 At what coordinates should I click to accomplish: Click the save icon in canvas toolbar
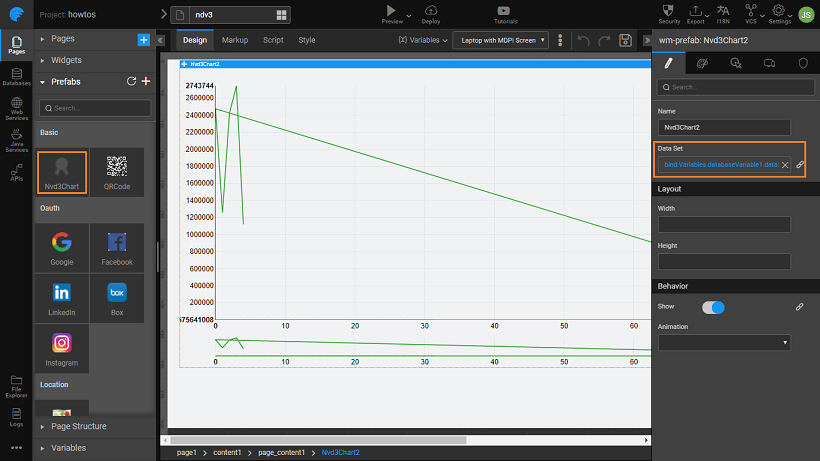click(625, 40)
